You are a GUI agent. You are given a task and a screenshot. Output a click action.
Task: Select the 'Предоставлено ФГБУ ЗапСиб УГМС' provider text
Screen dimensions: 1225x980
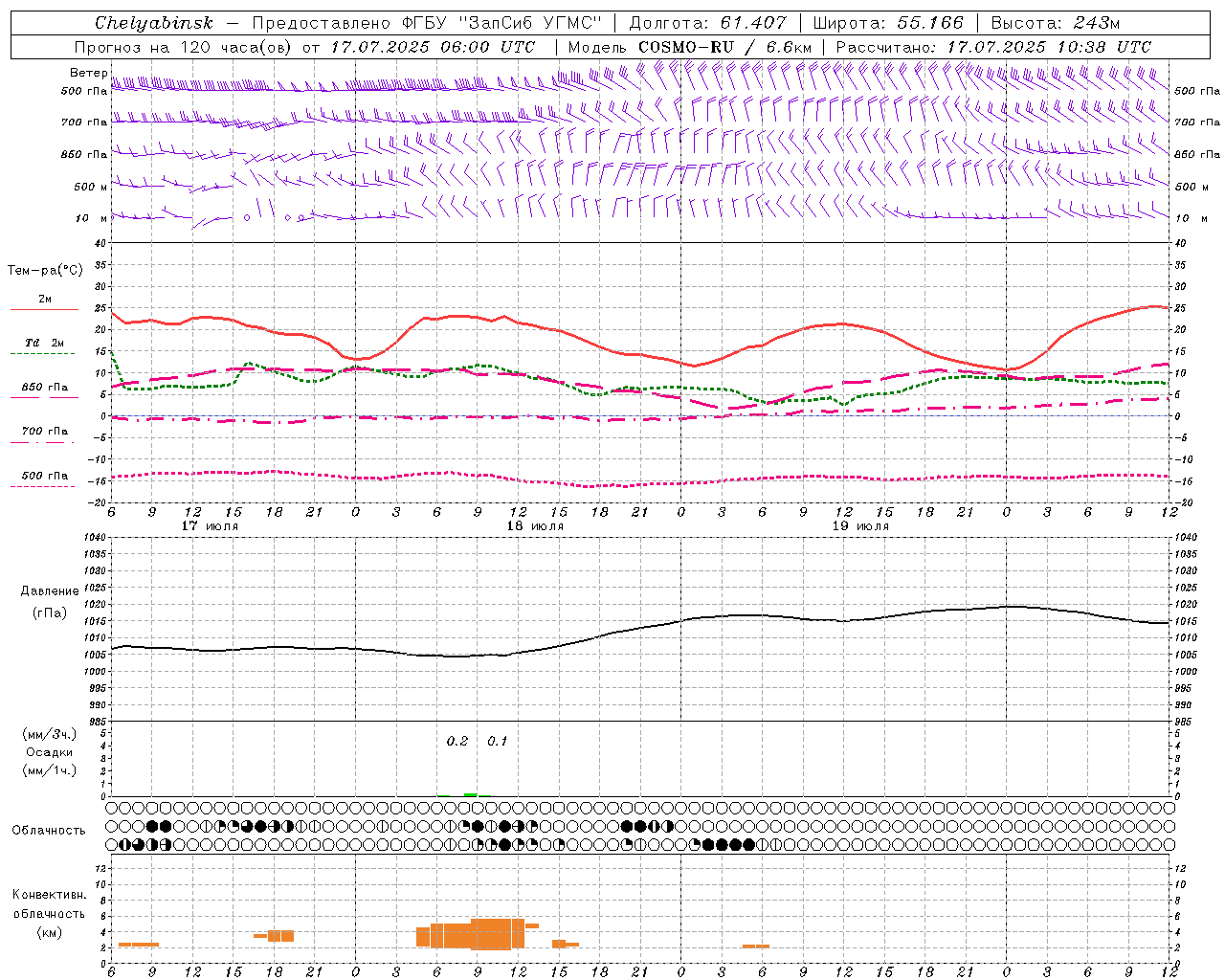(427, 23)
